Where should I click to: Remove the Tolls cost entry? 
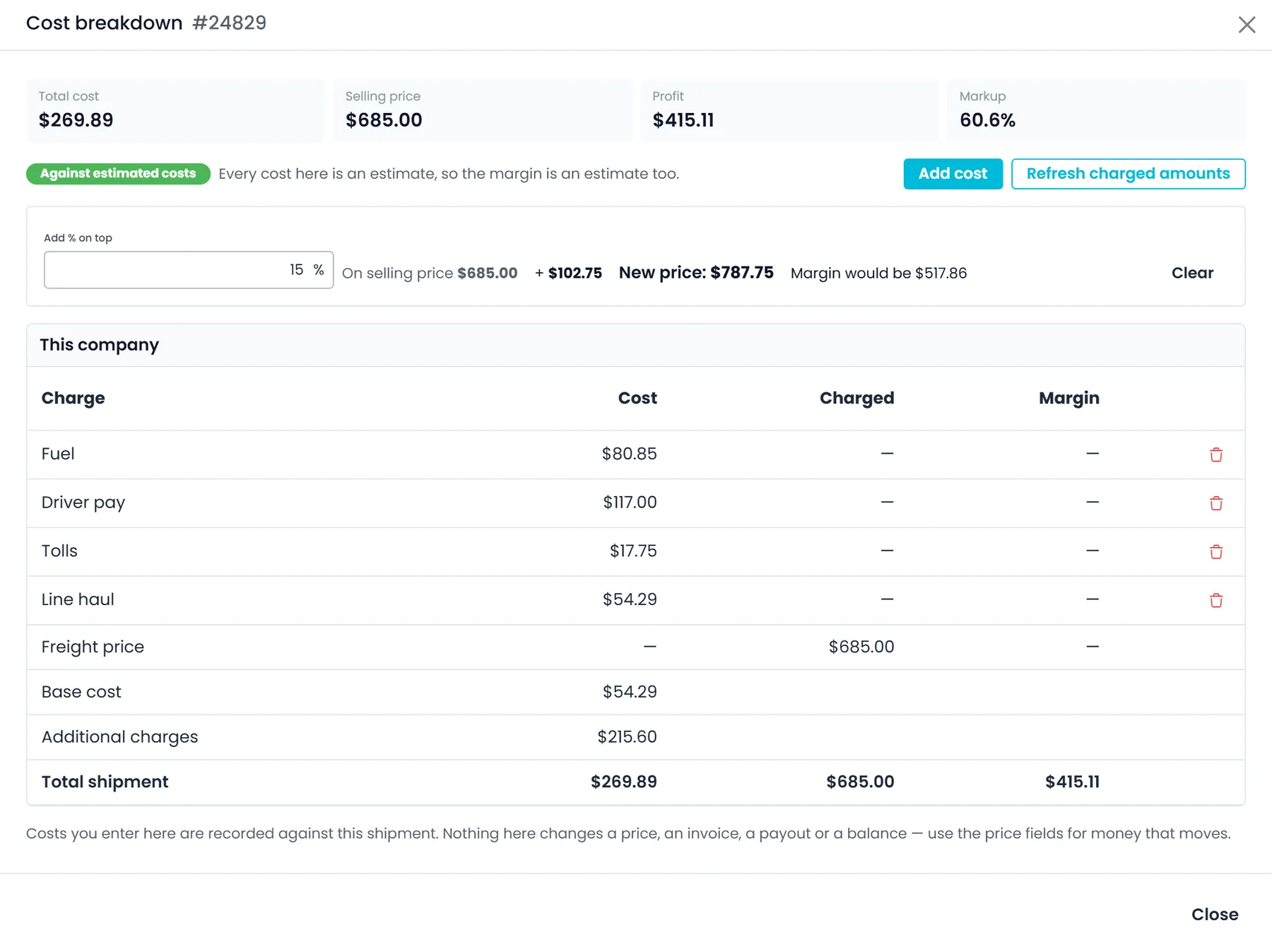click(1215, 552)
